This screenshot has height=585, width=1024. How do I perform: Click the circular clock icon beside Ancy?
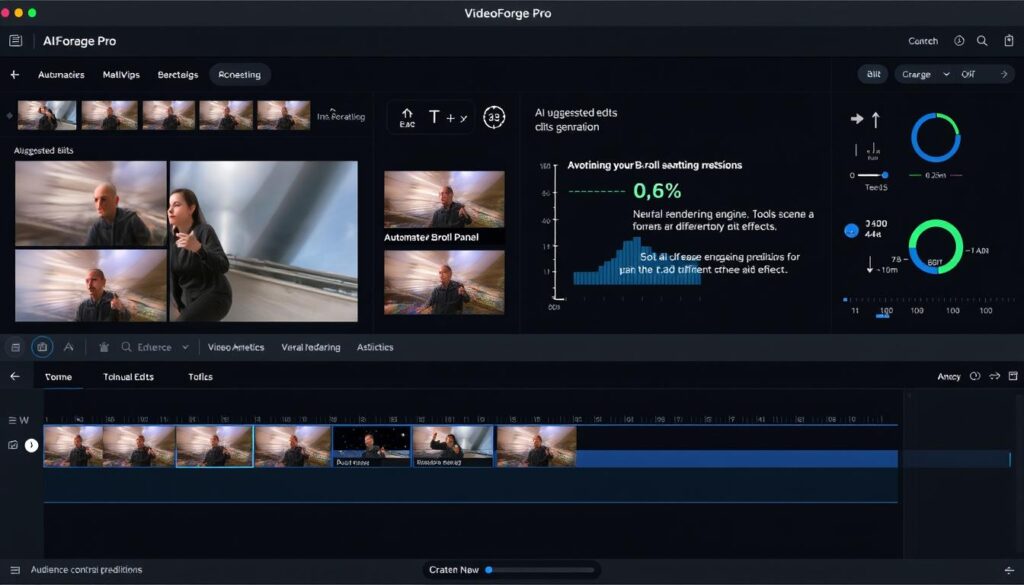(975, 376)
